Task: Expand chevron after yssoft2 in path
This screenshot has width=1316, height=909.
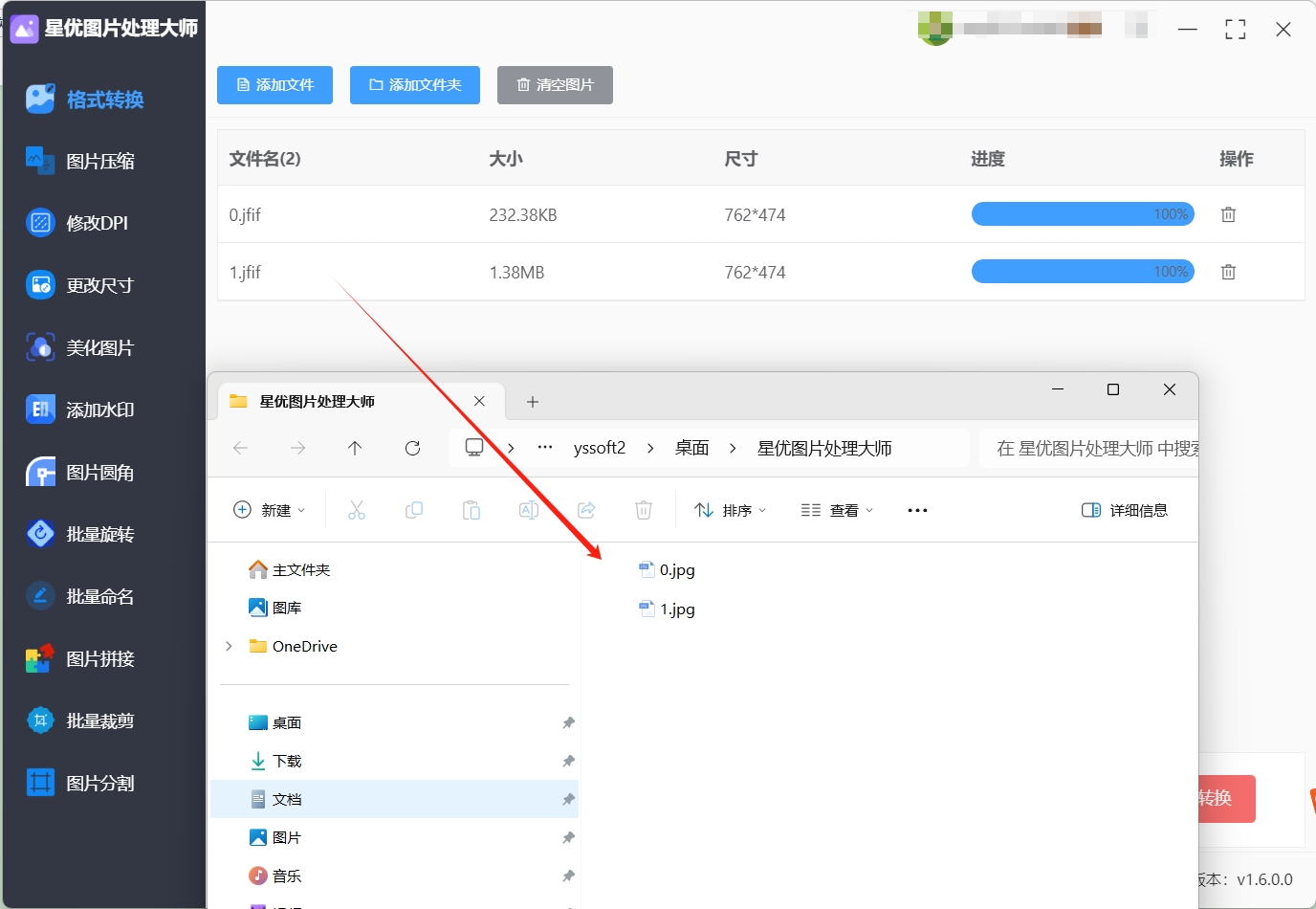Action: pos(650,448)
